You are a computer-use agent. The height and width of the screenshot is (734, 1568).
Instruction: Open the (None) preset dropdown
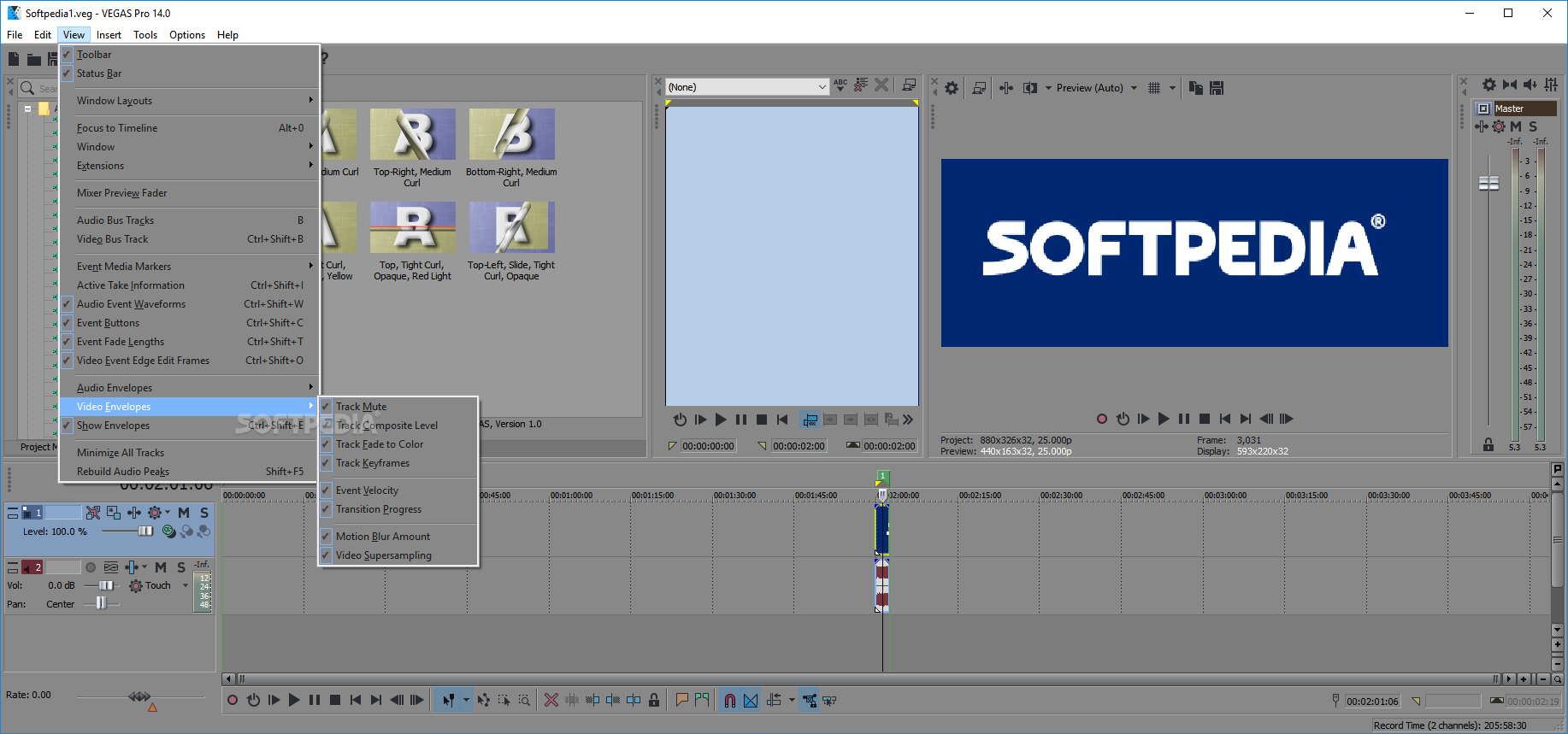747,87
